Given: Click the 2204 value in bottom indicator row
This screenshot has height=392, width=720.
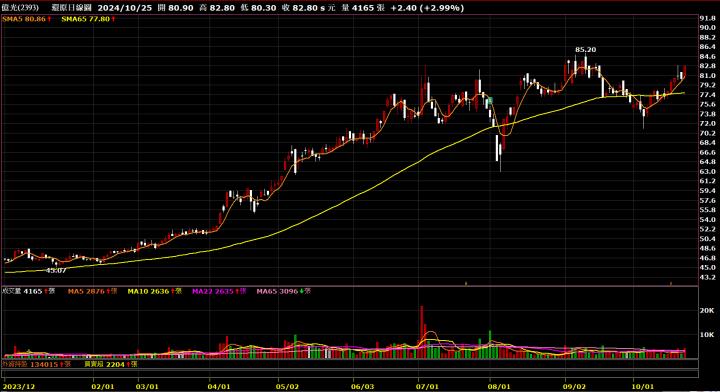Looking at the screenshot, I should [115, 364].
